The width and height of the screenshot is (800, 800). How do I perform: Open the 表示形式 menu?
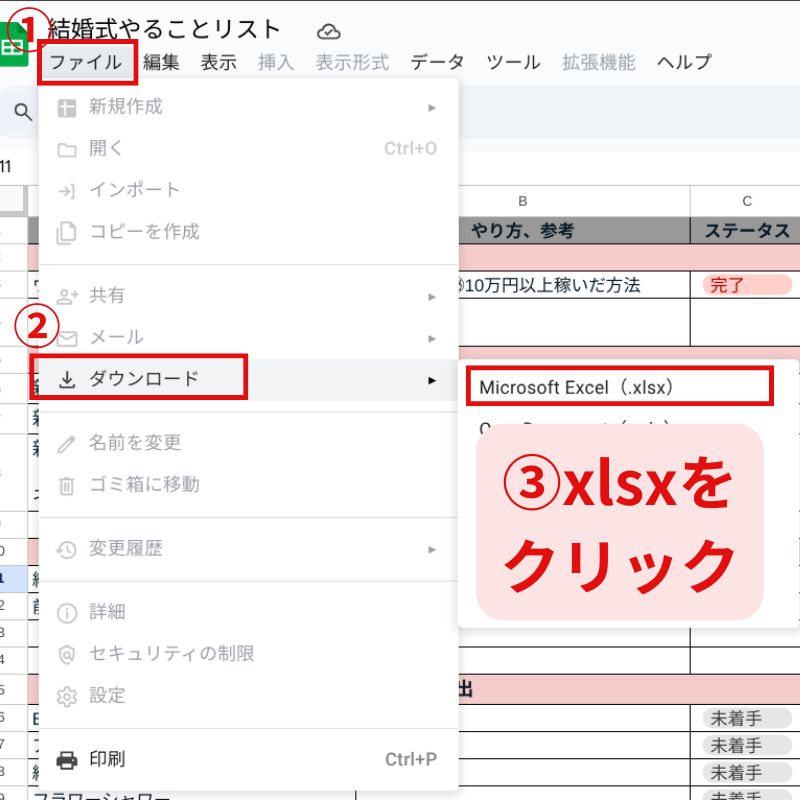[x=352, y=62]
